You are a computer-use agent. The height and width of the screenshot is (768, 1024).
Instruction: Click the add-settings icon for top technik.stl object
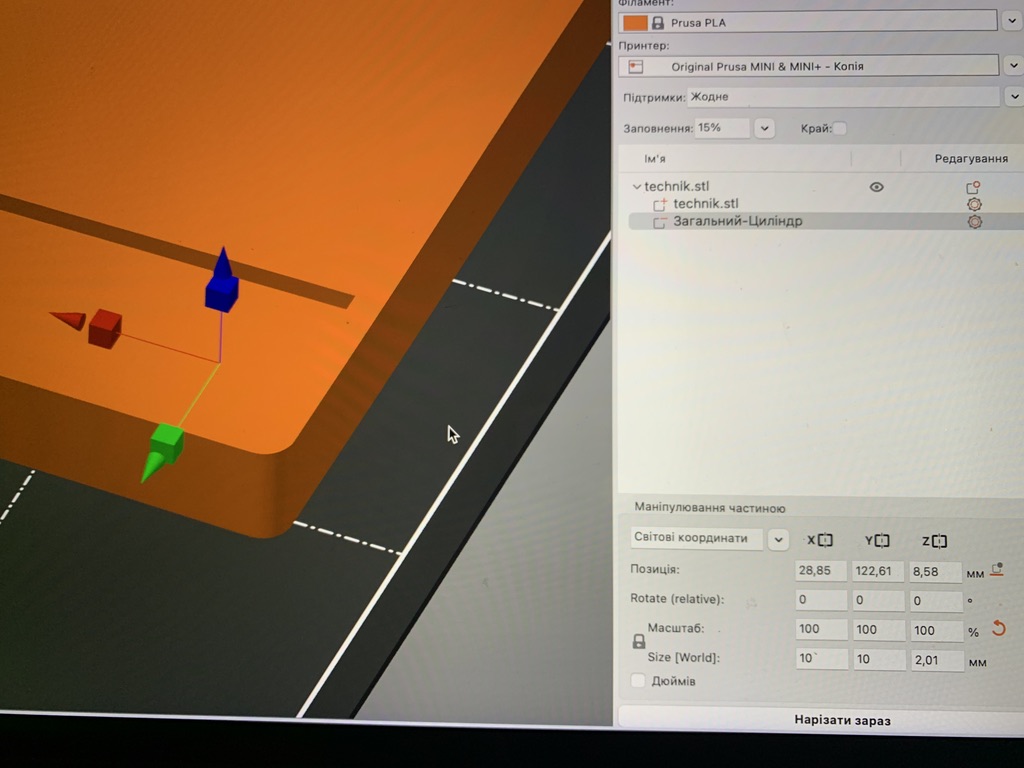973,187
